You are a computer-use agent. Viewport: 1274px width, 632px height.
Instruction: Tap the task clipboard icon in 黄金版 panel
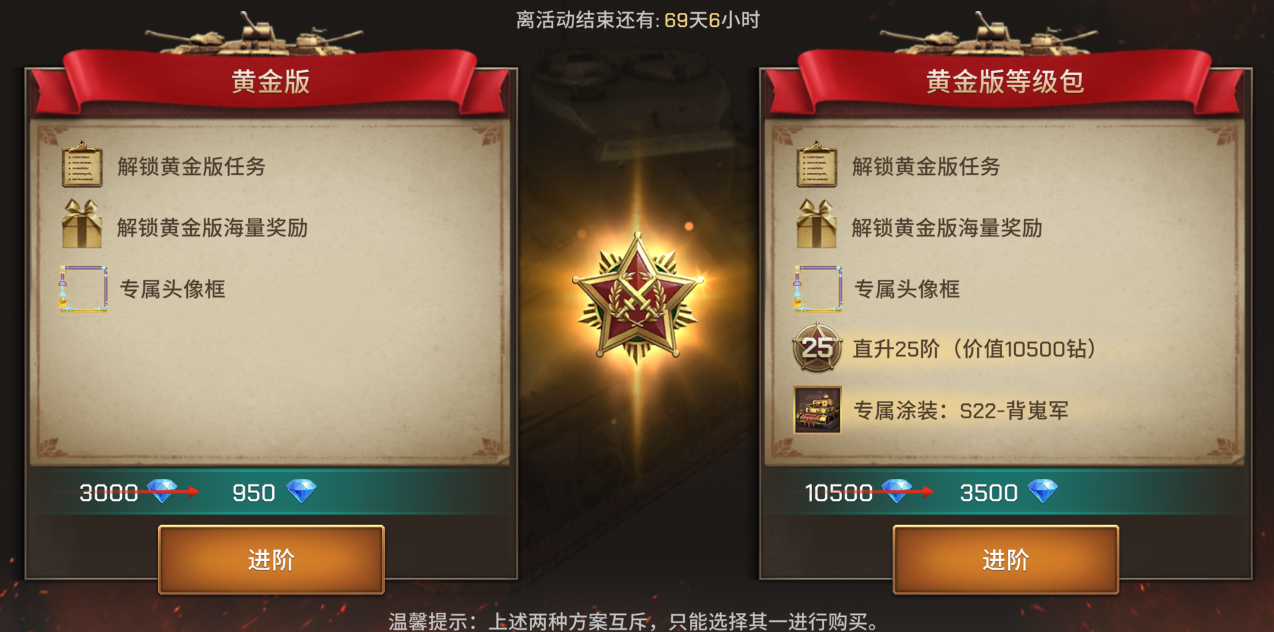[x=82, y=166]
